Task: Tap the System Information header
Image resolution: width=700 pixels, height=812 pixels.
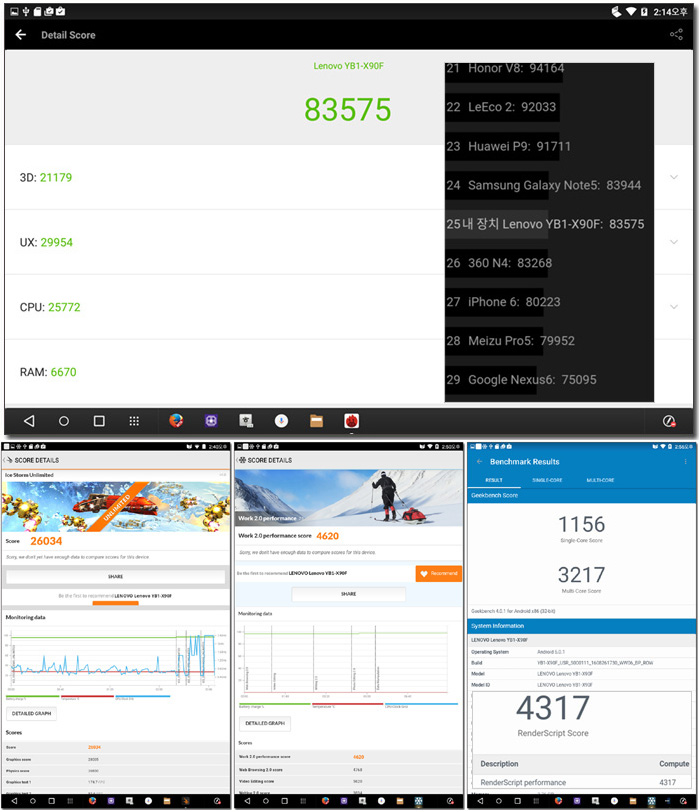Action: (582, 626)
